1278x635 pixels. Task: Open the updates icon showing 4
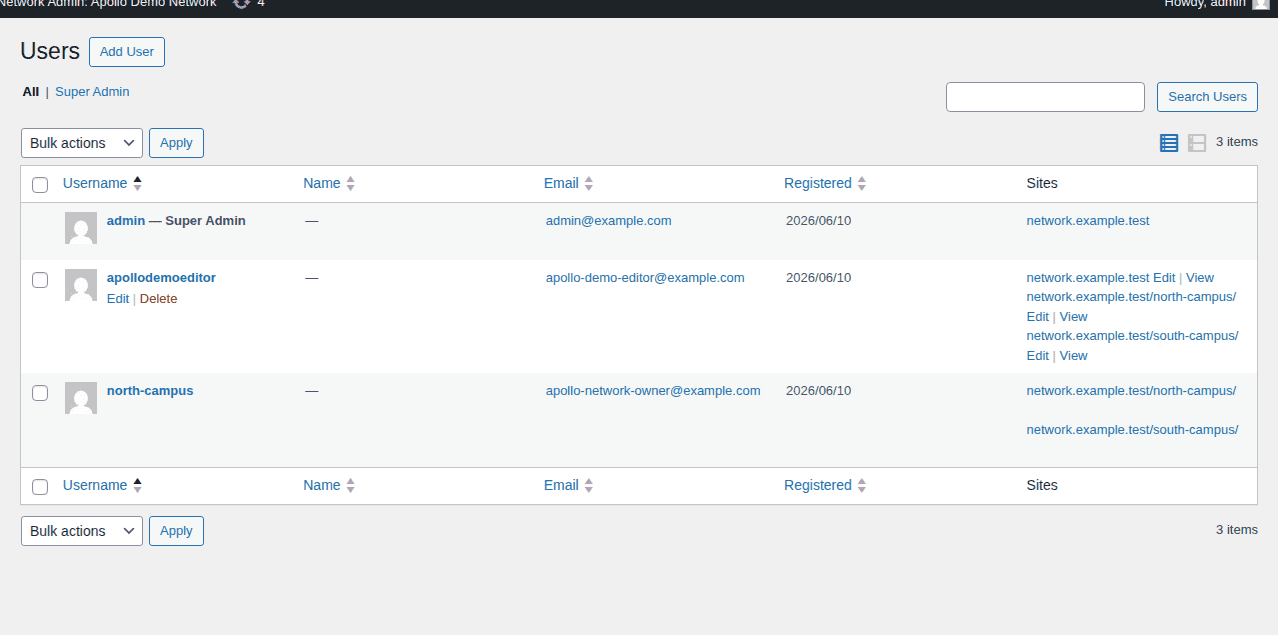[x=249, y=3]
